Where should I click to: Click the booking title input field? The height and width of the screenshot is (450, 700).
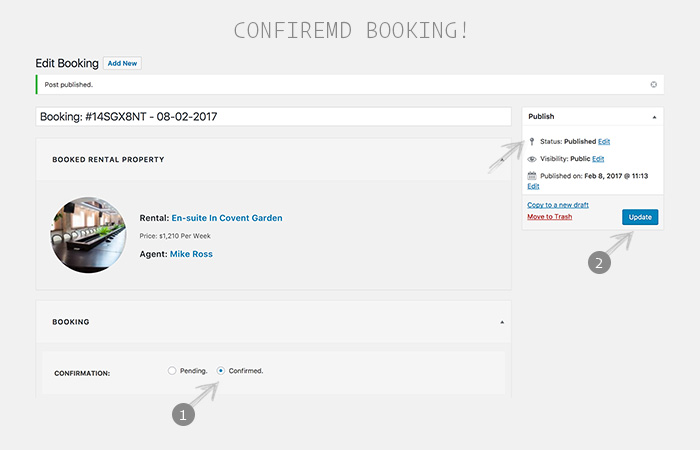click(273, 117)
